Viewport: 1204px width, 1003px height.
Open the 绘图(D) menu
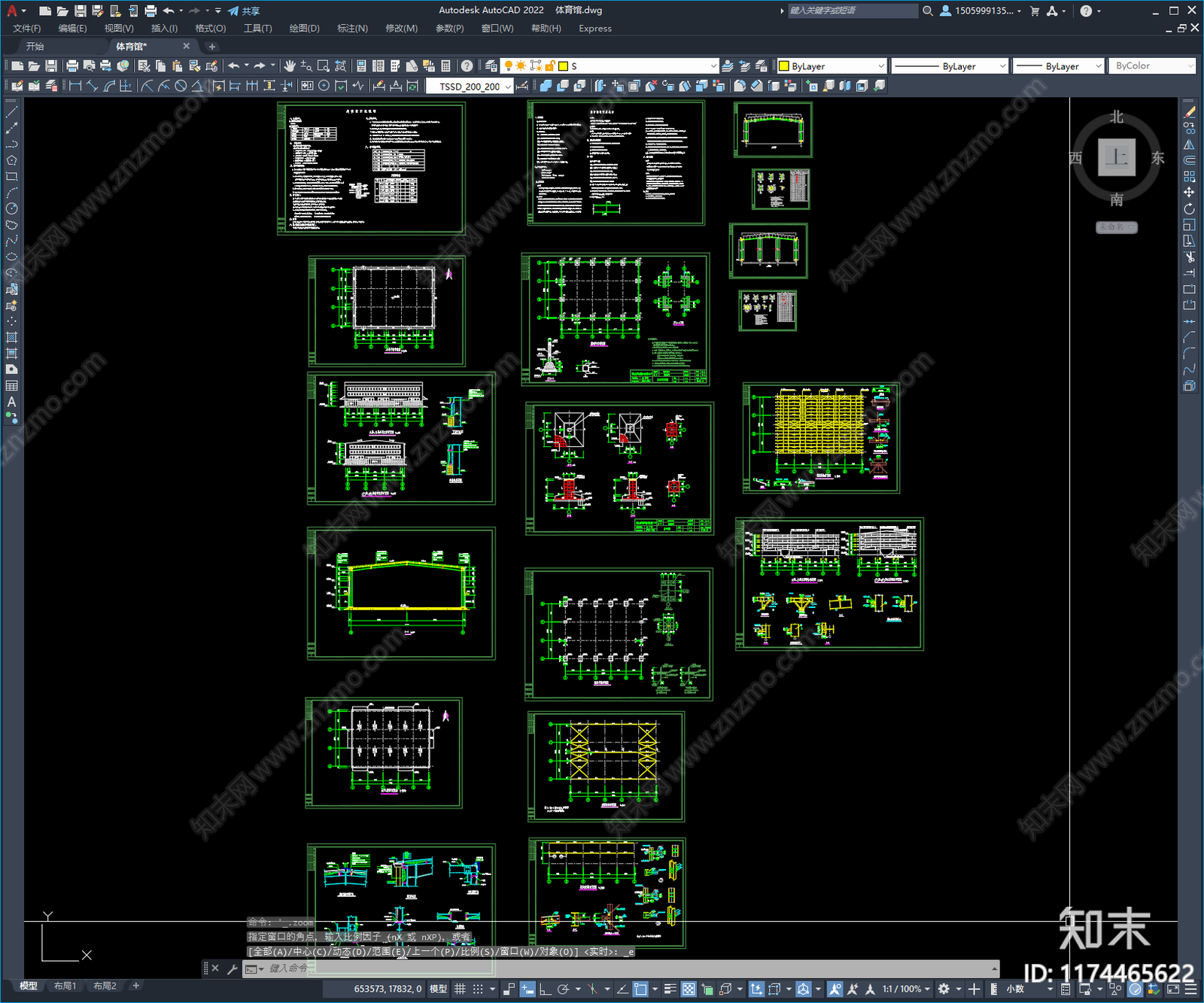(x=304, y=29)
